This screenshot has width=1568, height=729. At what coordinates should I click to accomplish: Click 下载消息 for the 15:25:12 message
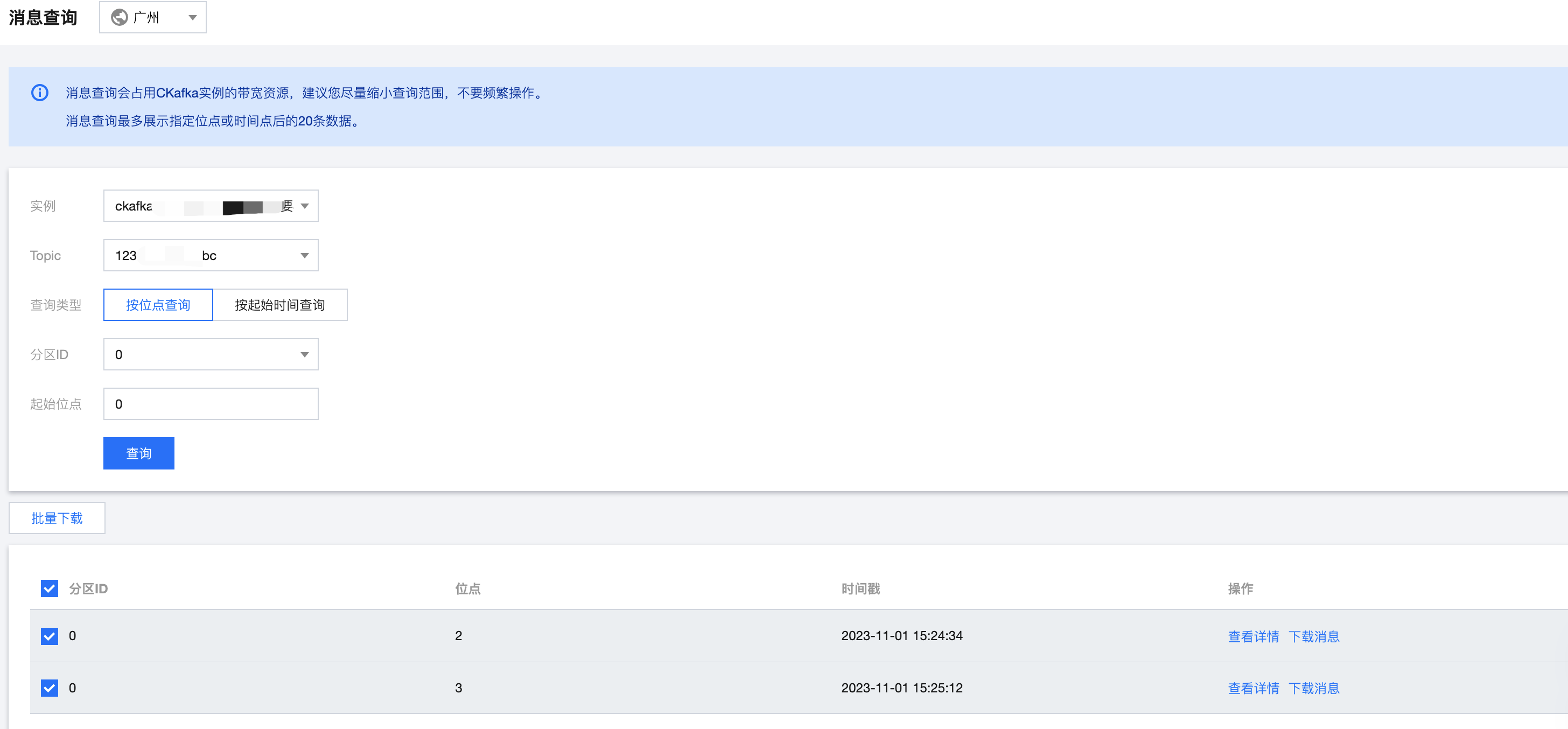(x=1313, y=688)
